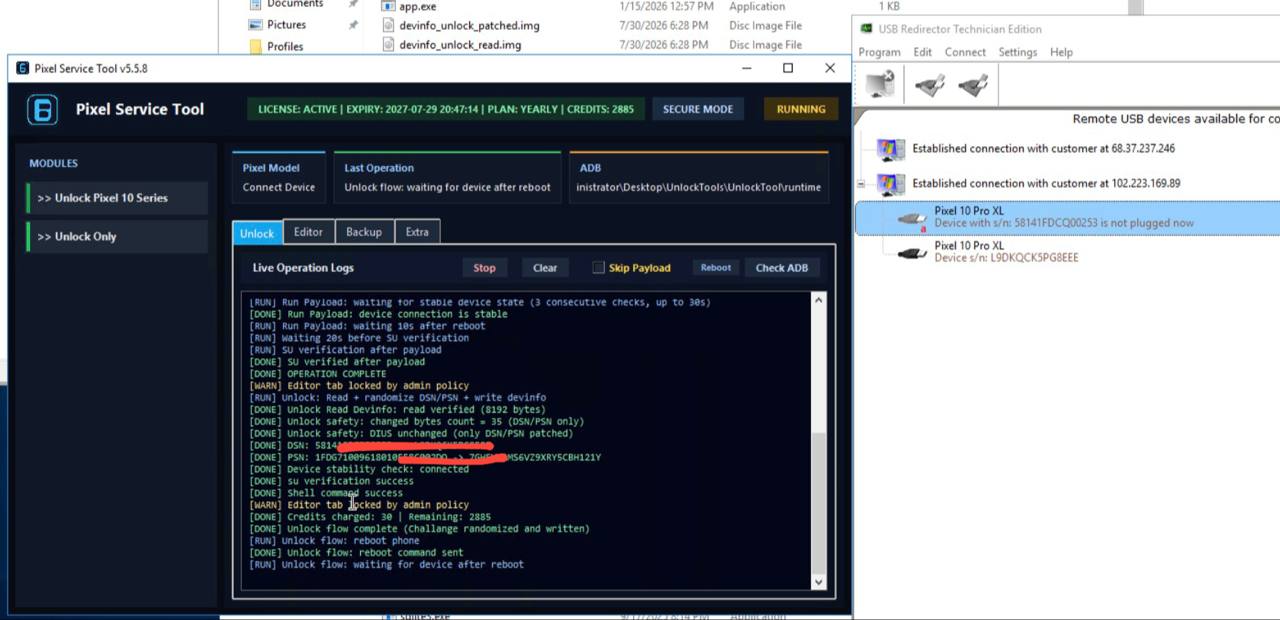Click the Last Operation status panel
The image size is (1280, 620).
tap(447, 177)
